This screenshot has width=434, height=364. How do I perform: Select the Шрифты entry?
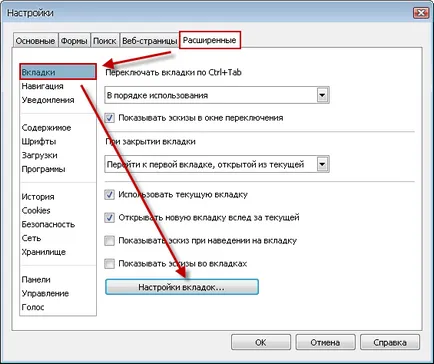coord(39,141)
